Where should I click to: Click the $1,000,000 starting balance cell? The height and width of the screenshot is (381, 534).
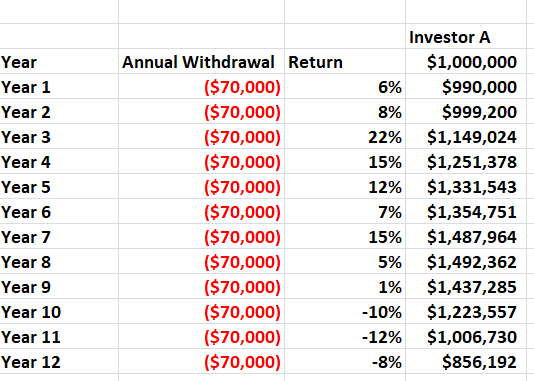(466, 61)
